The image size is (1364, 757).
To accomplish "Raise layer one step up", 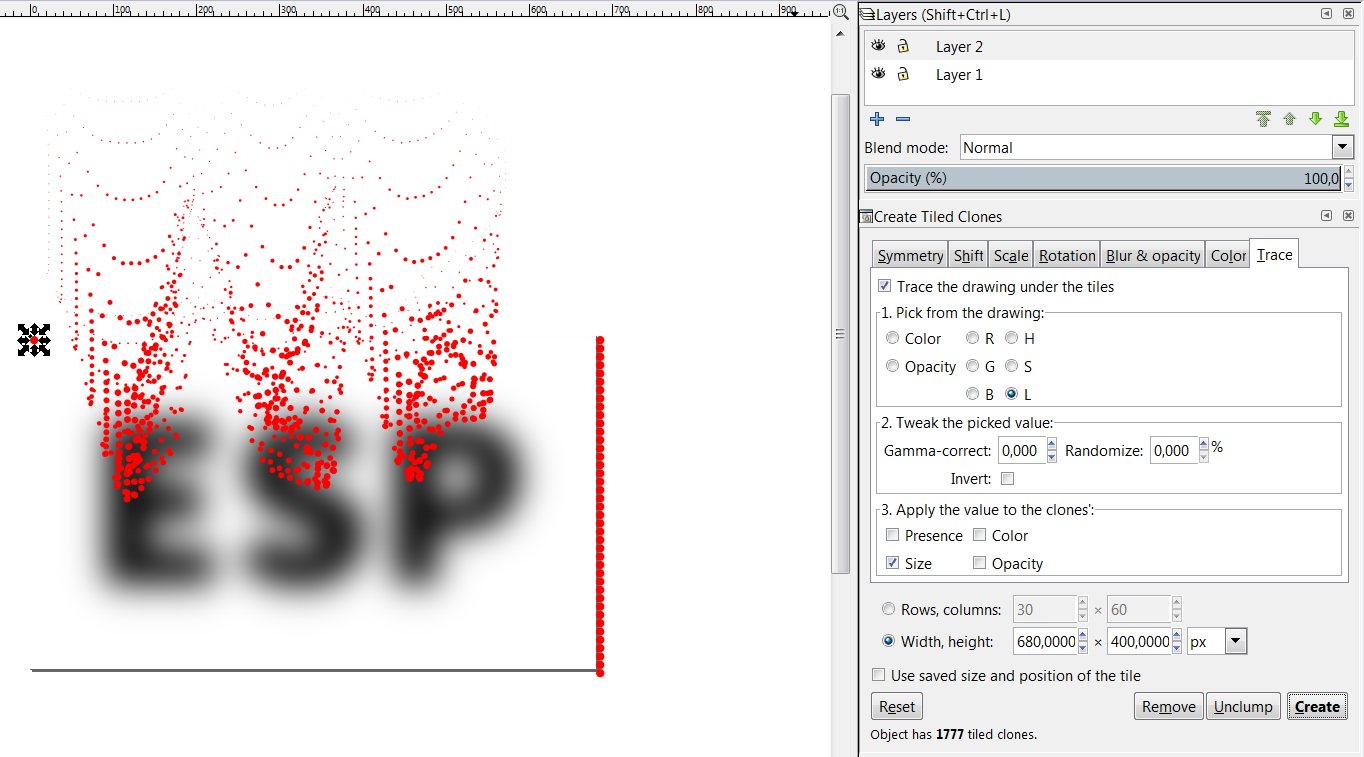I will coord(1289,119).
